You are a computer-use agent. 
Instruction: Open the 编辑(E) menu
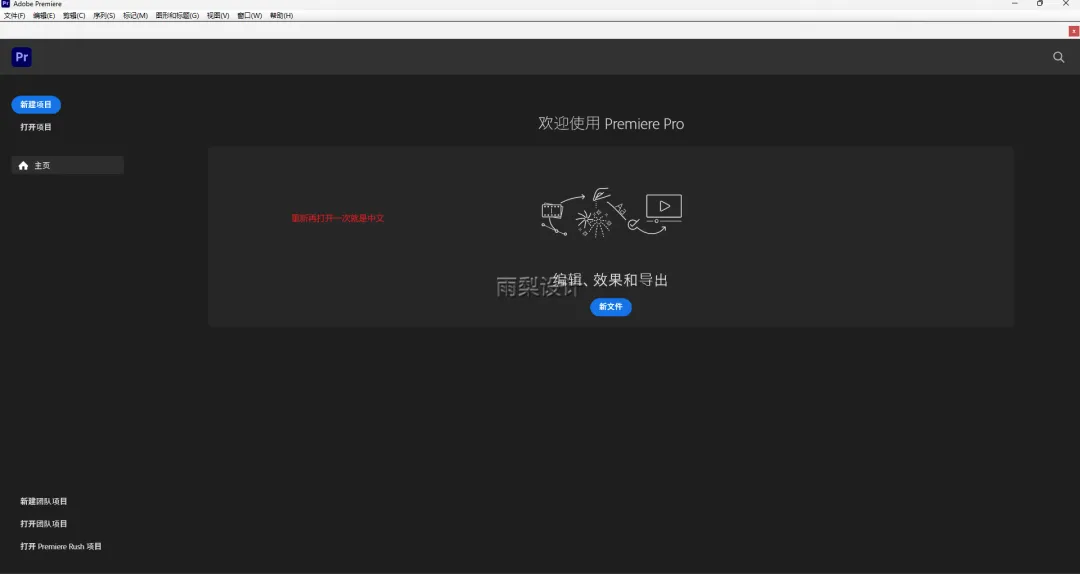coord(44,16)
